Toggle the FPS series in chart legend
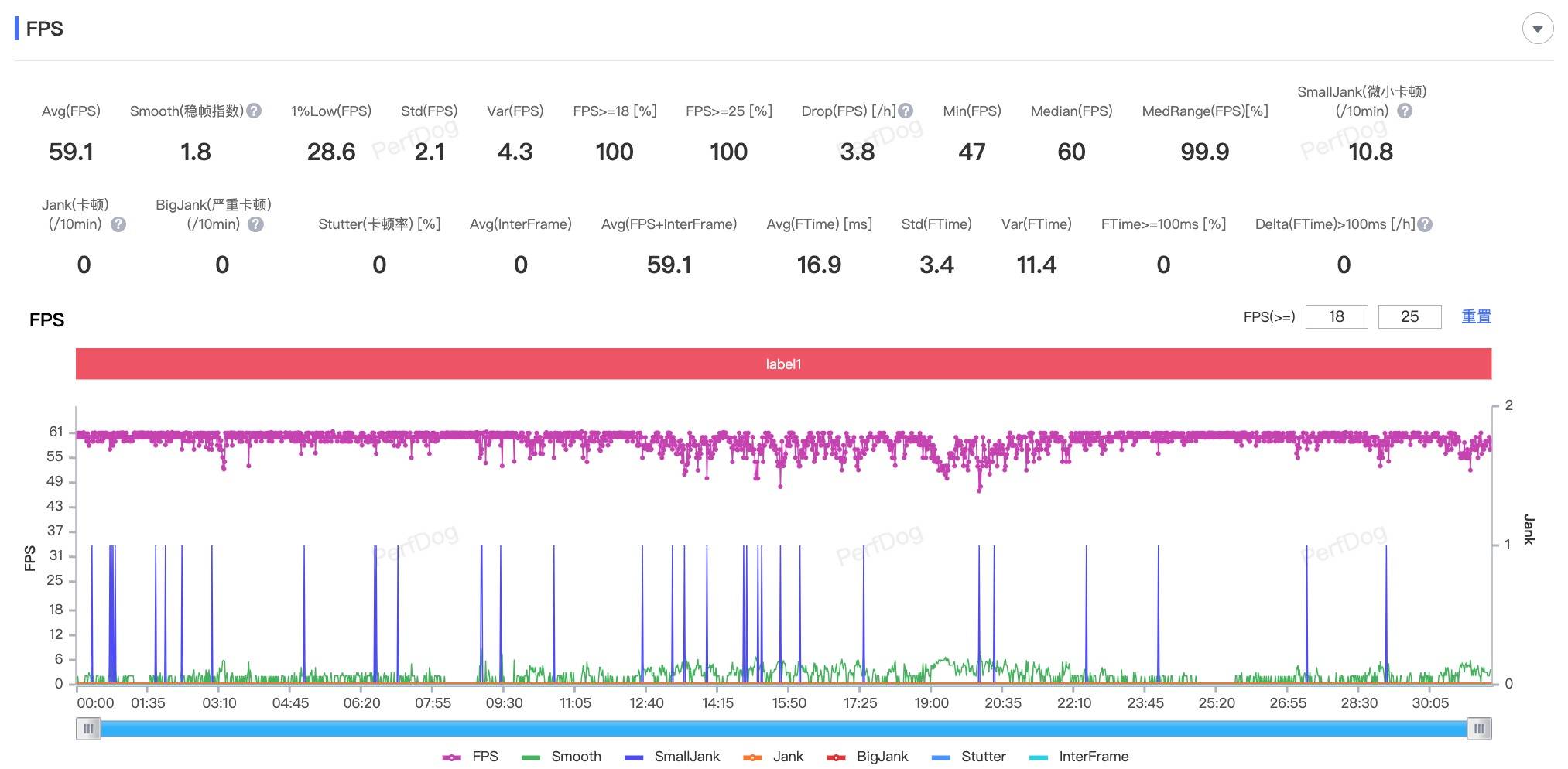The width and height of the screenshot is (1568, 769). pyautogui.click(x=471, y=757)
